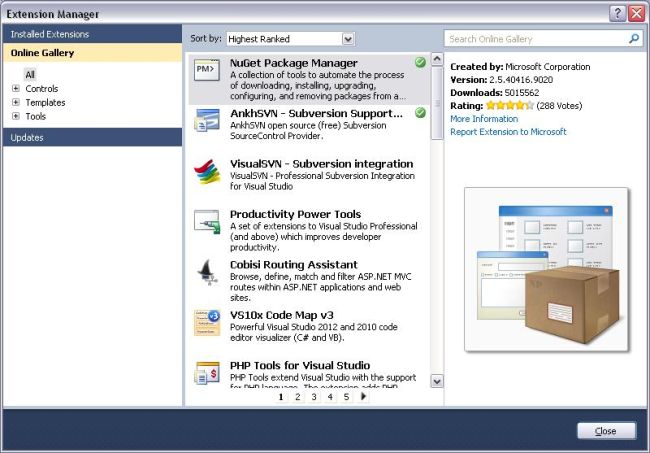Click the Productivity Power Tools drill icon
The height and width of the screenshot is (453, 650).
(x=207, y=222)
